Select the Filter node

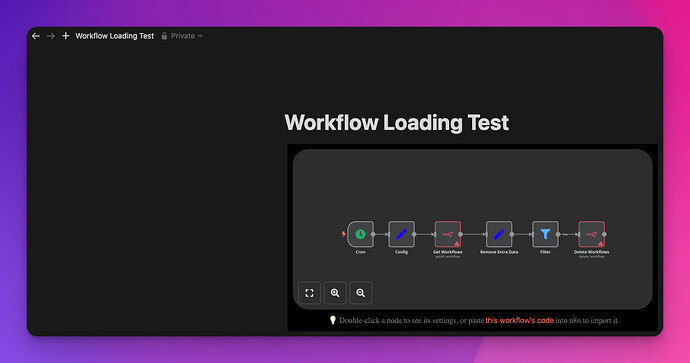(x=545, y=234)
